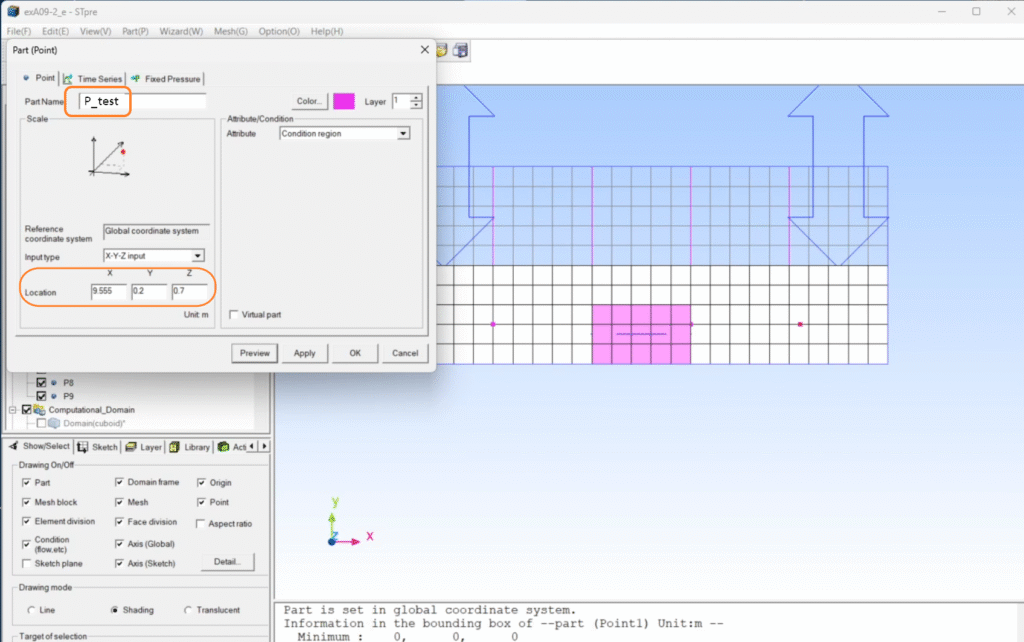Viewport: 1024px width, 642px height.
Task: Click the Preview button
Action: coord(254,353)
